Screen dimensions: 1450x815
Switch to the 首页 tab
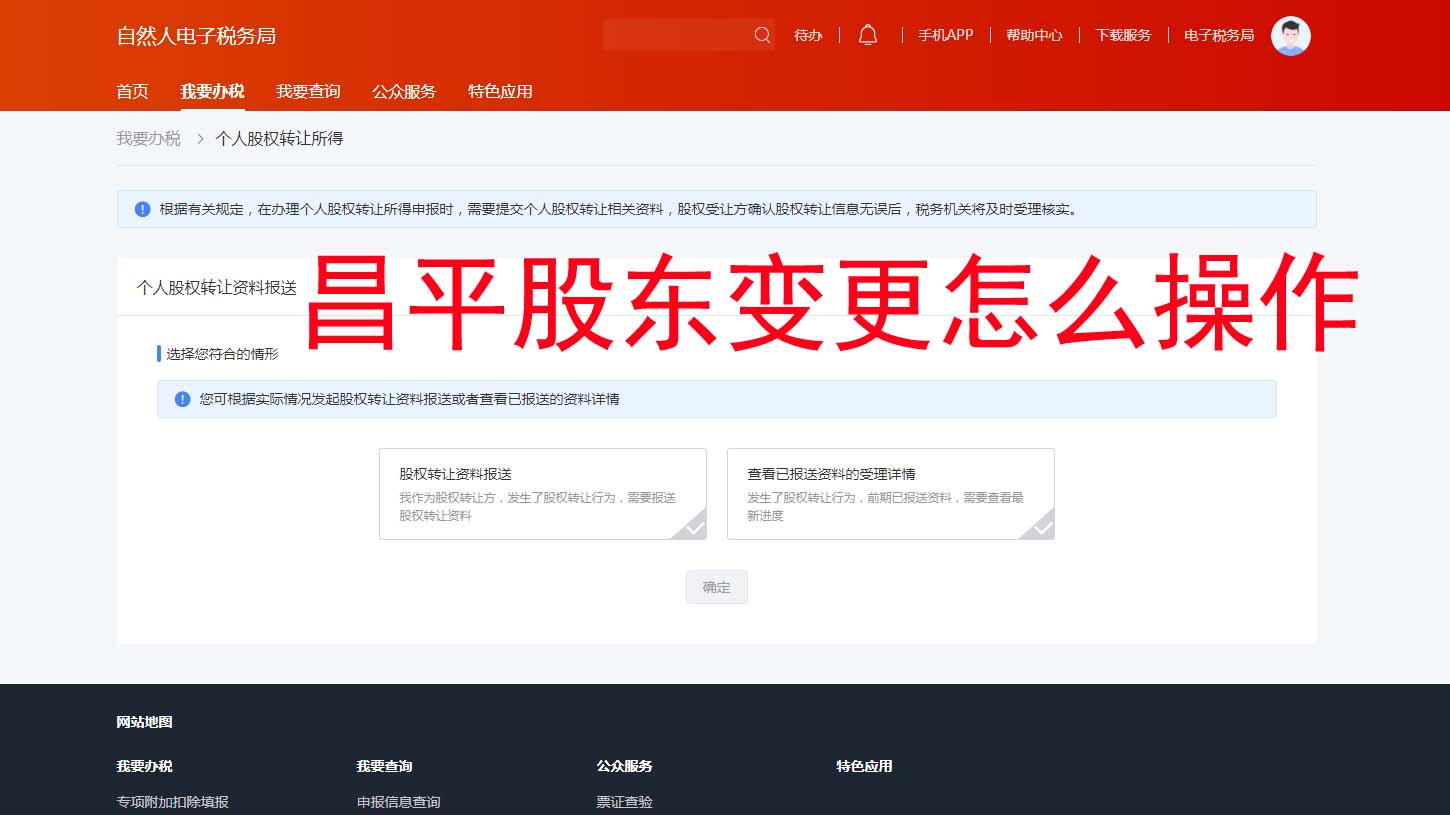pos(132,91)
